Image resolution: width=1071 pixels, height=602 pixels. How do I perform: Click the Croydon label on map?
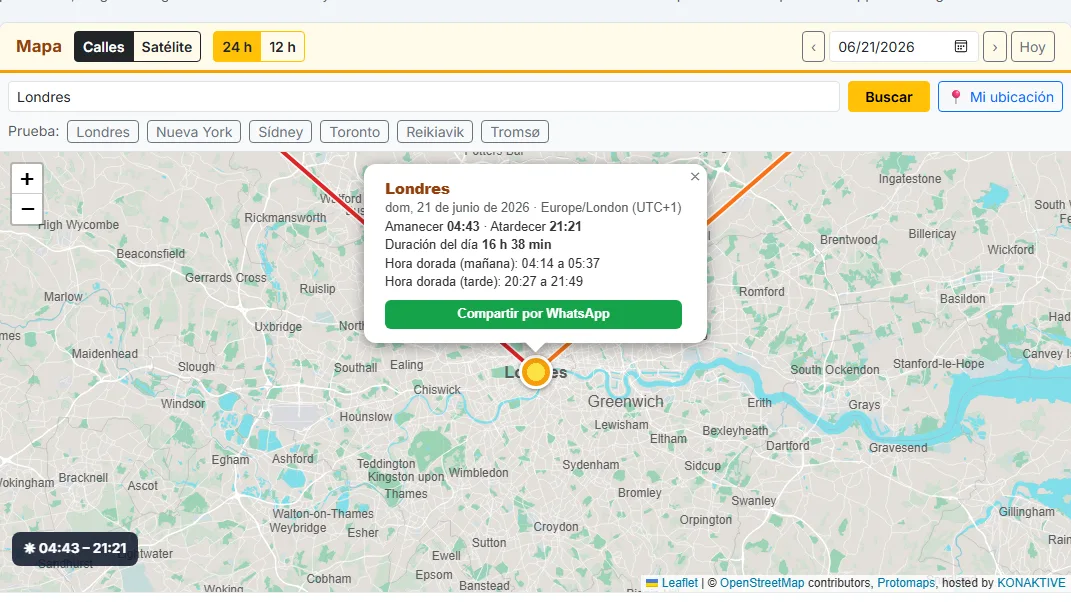click(x=555, y=527)
